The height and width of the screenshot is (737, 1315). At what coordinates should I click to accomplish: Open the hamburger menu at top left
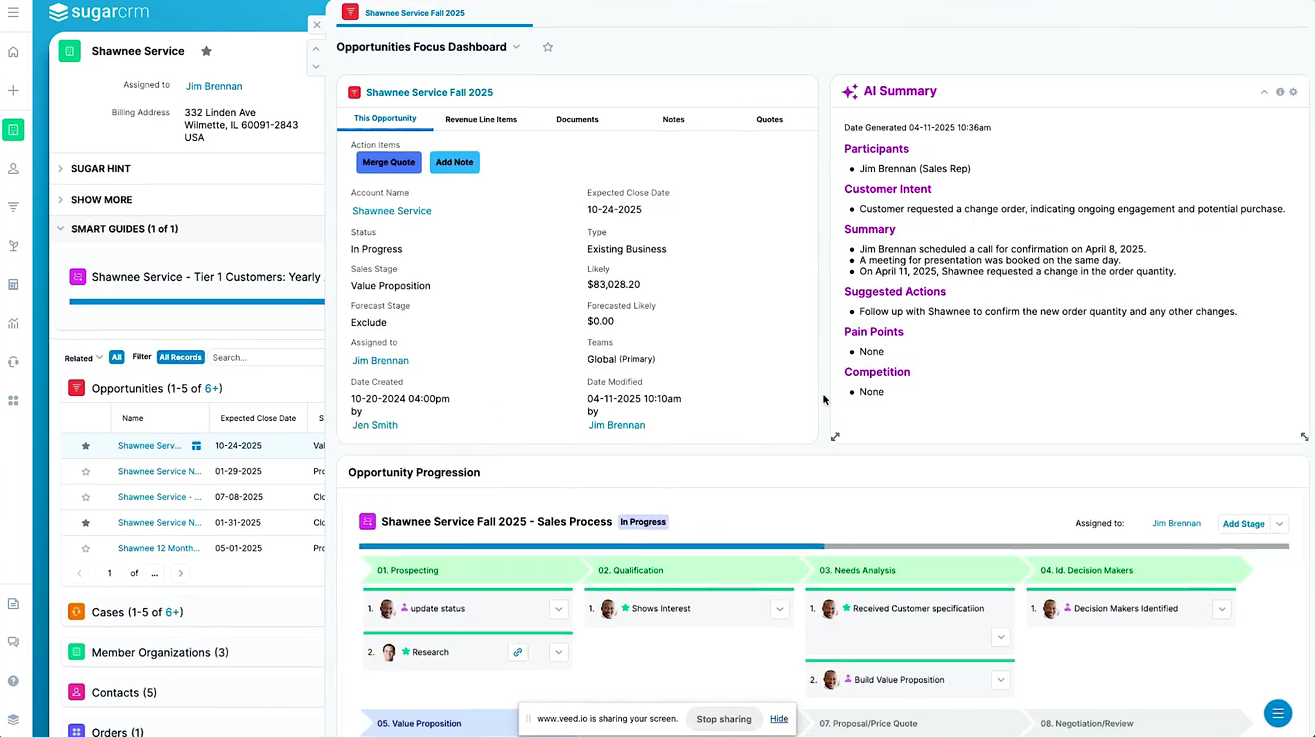tap(13, 13)
